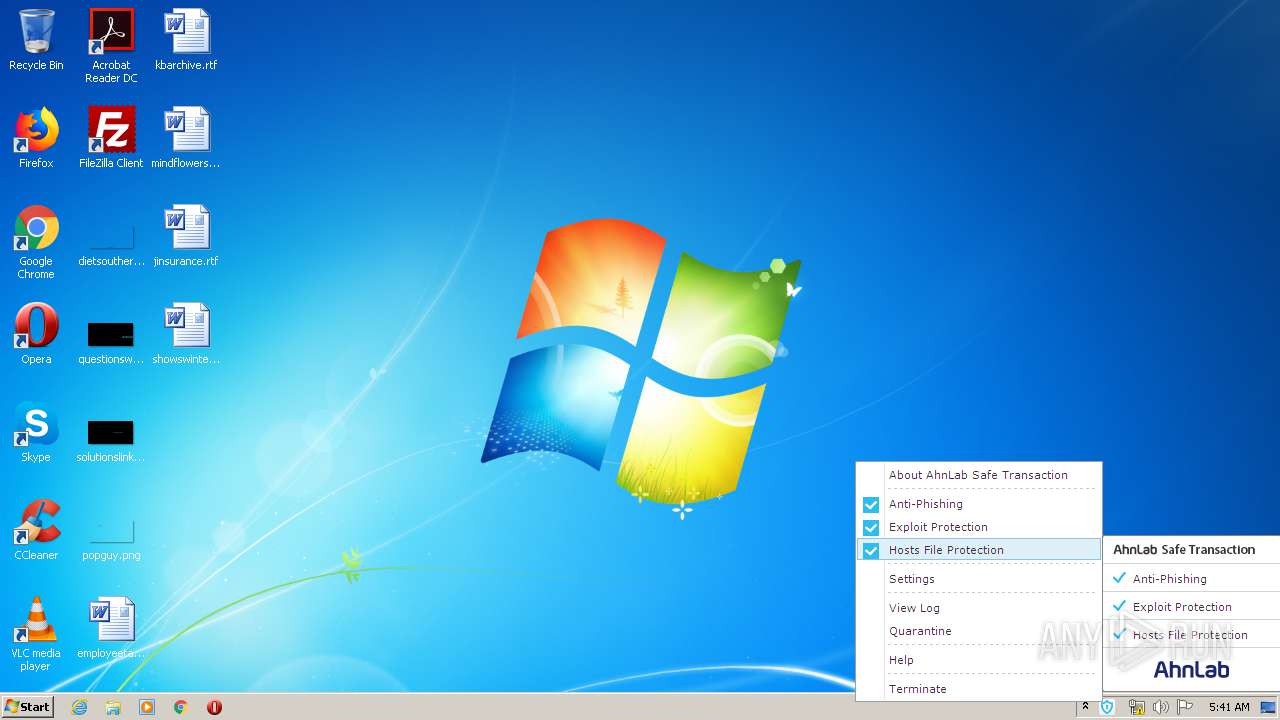The image size is (1280, 720).
Task: Open Windows Media Player taskbar icon
Action: pos(147,707)
